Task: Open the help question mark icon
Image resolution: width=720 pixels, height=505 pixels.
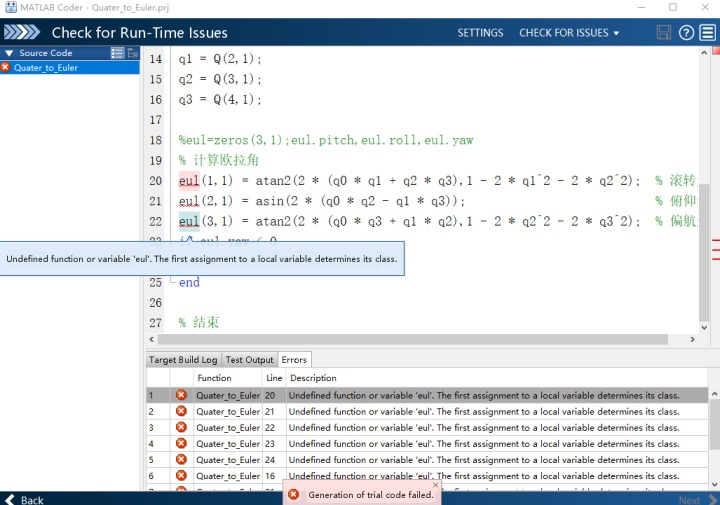Action: 686,33
